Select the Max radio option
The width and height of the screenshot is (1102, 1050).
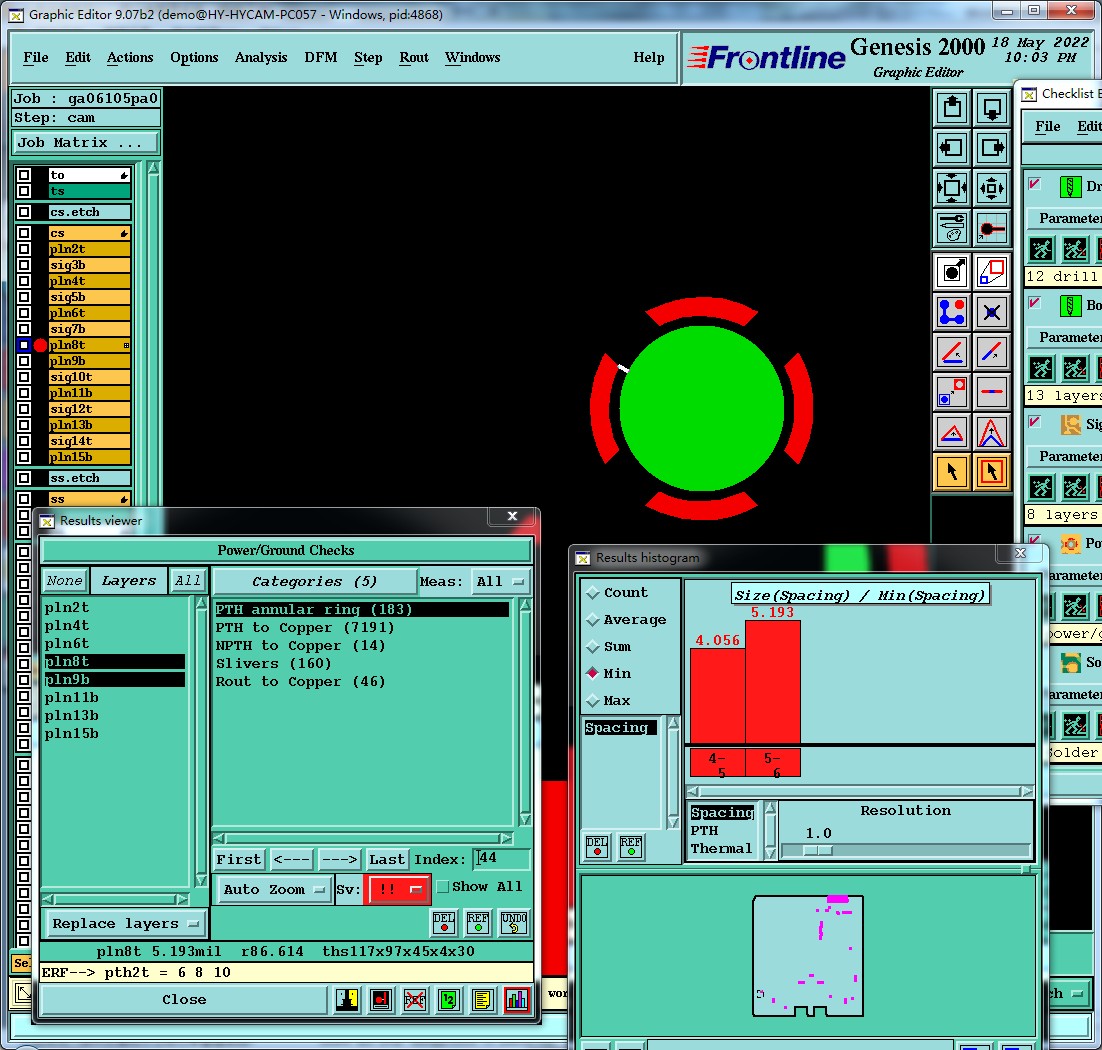[x=592, y=701]
